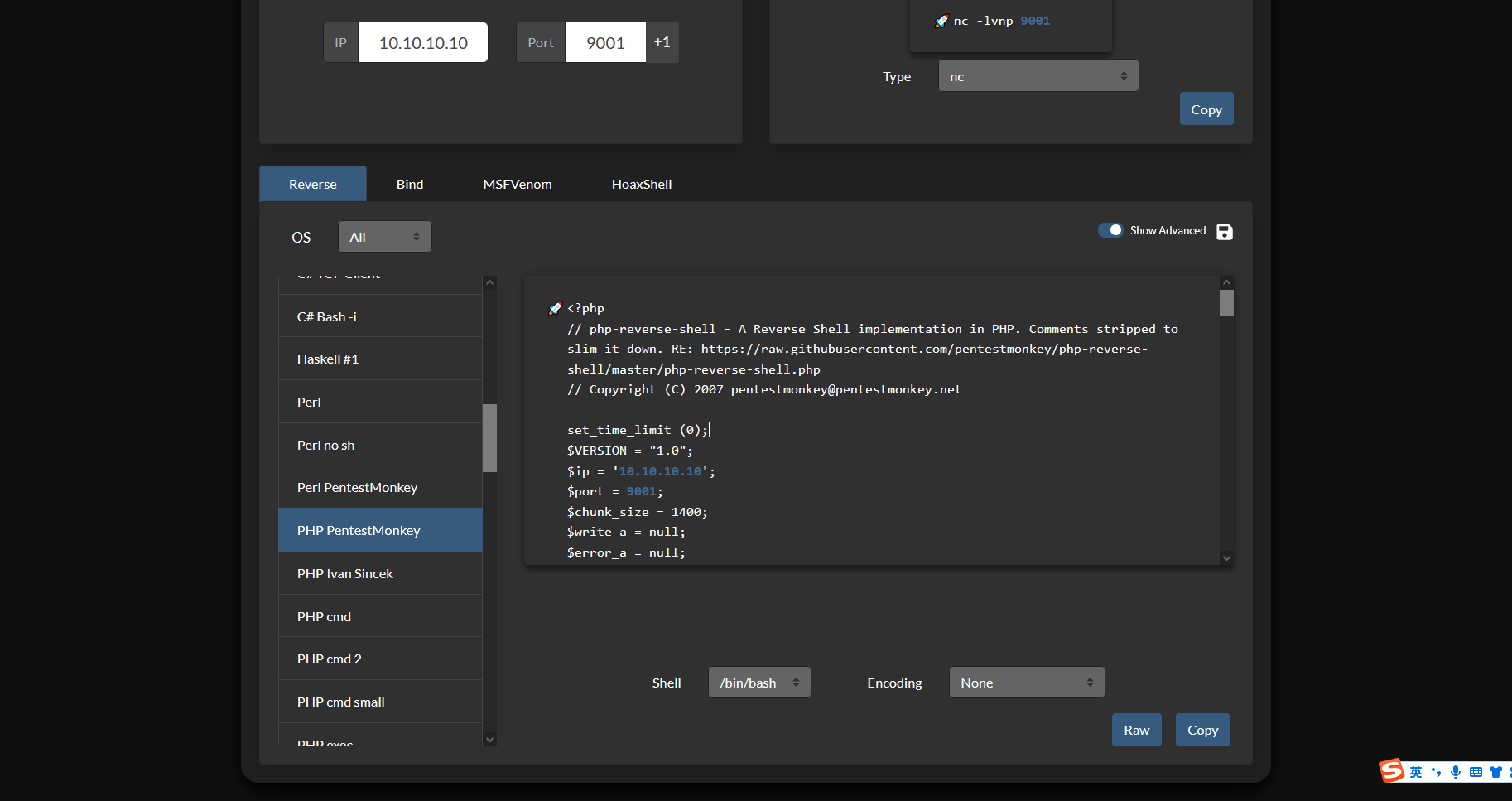Copy the listener command
Viewport: 1512px width, 801px height.
click(1206, 109)
